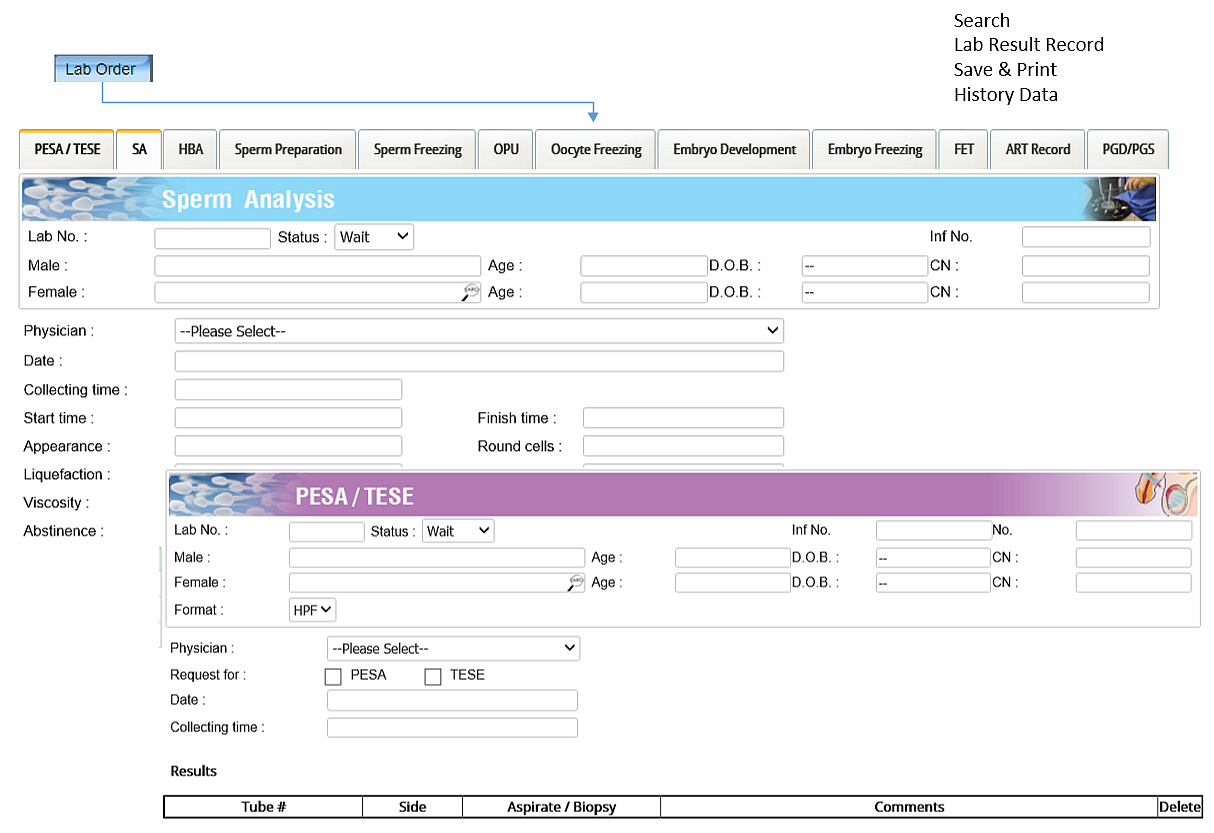Viewport: 1214px width, 833px height.
Task: Open the PESA / TESE Physician dropdown
Action: click(453, 648)
